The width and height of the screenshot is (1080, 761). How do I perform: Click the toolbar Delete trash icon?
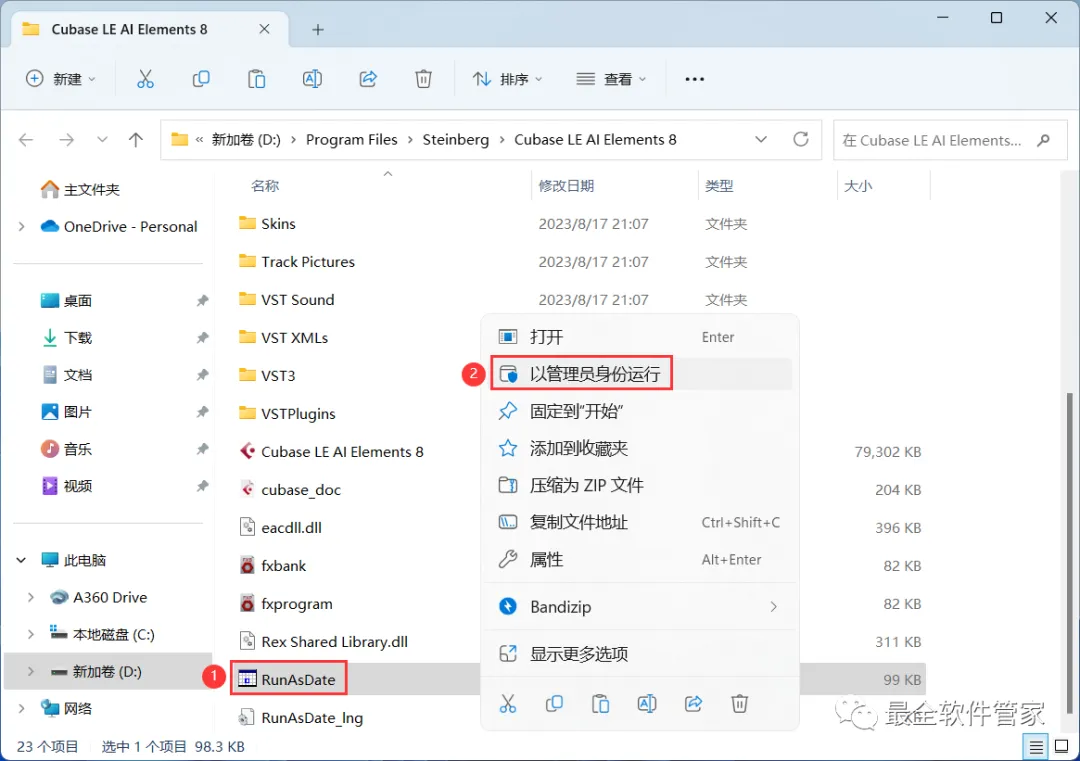(424, 79)
